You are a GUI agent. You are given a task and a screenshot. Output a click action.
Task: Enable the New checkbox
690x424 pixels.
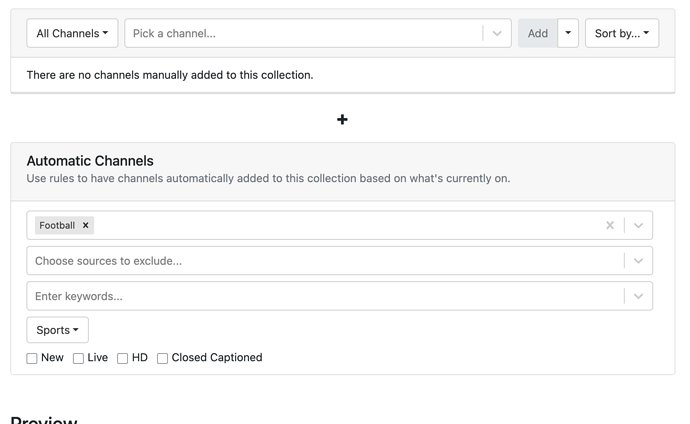click(x=32, y=358)
